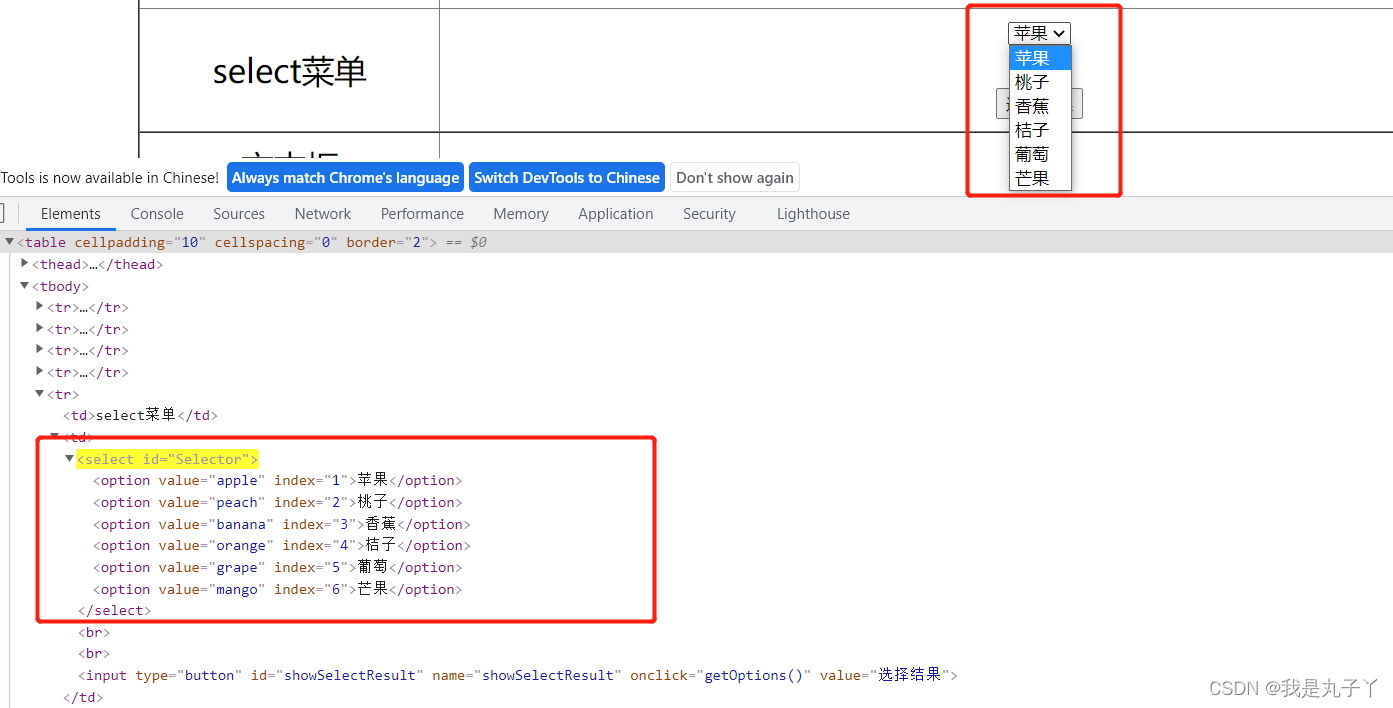Dismiss the notice with Don't show again
The image size is (1393, 708).
tap(734, 177)
